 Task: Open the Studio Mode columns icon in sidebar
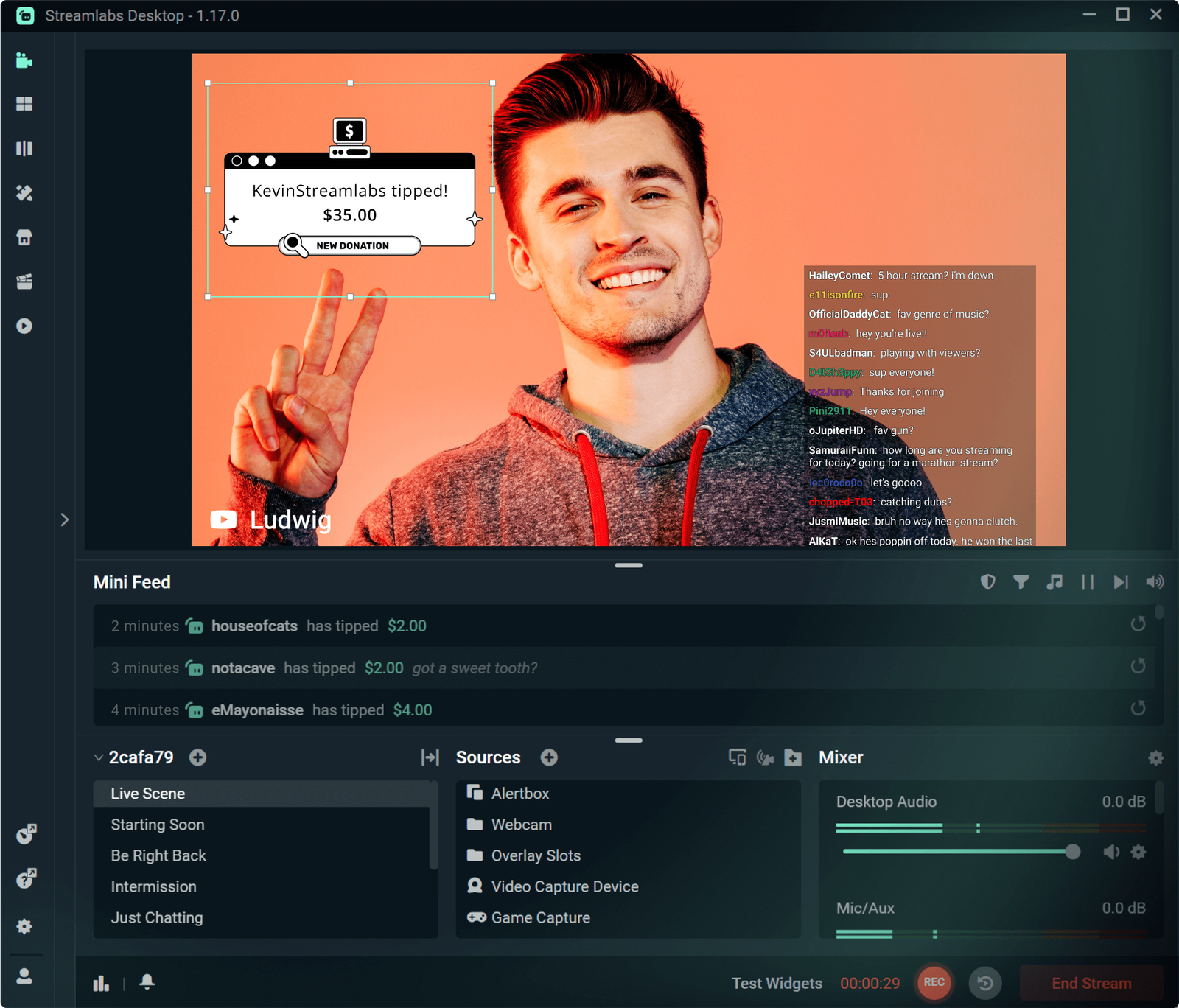[x=24, y=149]
